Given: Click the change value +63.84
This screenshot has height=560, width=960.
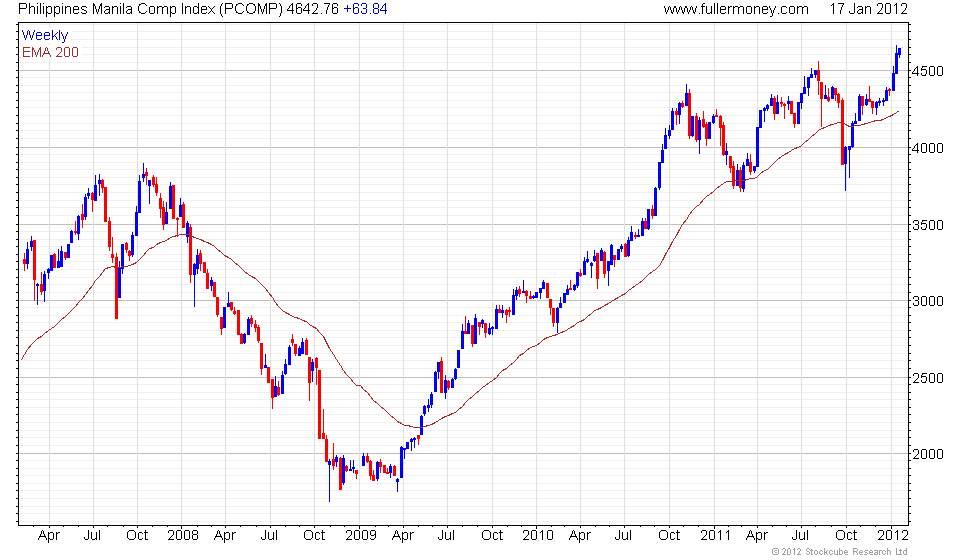Looking at the screenshot, I should pos(366,9).
